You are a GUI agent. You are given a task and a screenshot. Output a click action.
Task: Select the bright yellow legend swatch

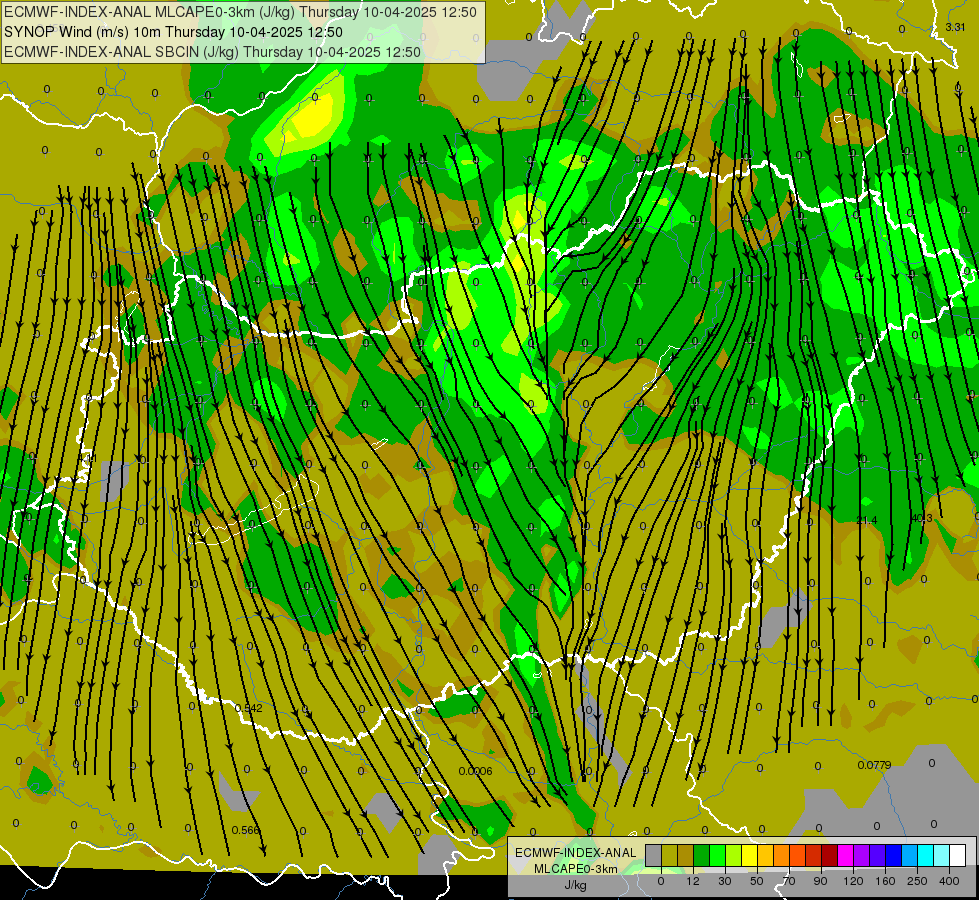pyautogui.click(x=750, y=855)
